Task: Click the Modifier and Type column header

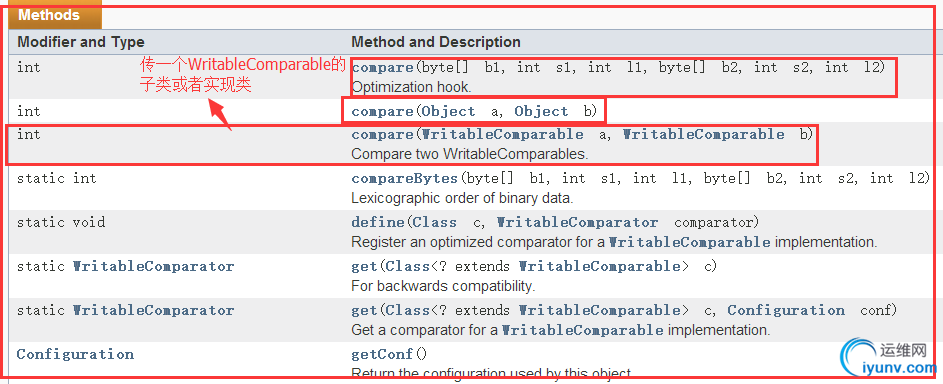Action: click(81, 42)
